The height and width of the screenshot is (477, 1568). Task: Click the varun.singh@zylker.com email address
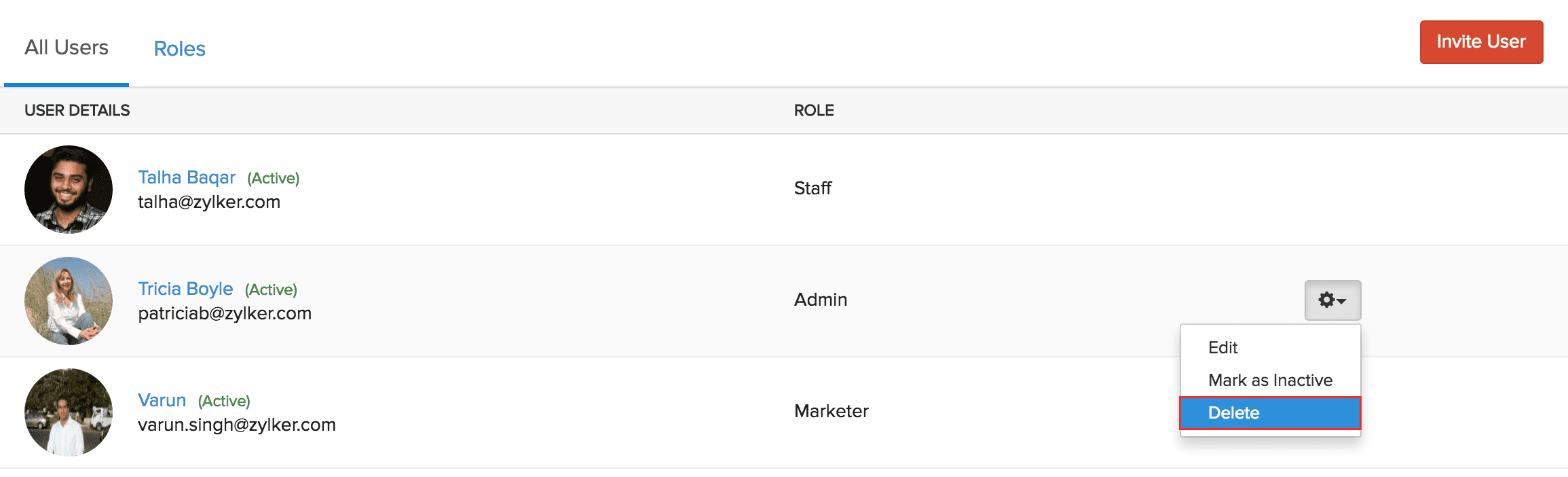(x=237, y=425)
